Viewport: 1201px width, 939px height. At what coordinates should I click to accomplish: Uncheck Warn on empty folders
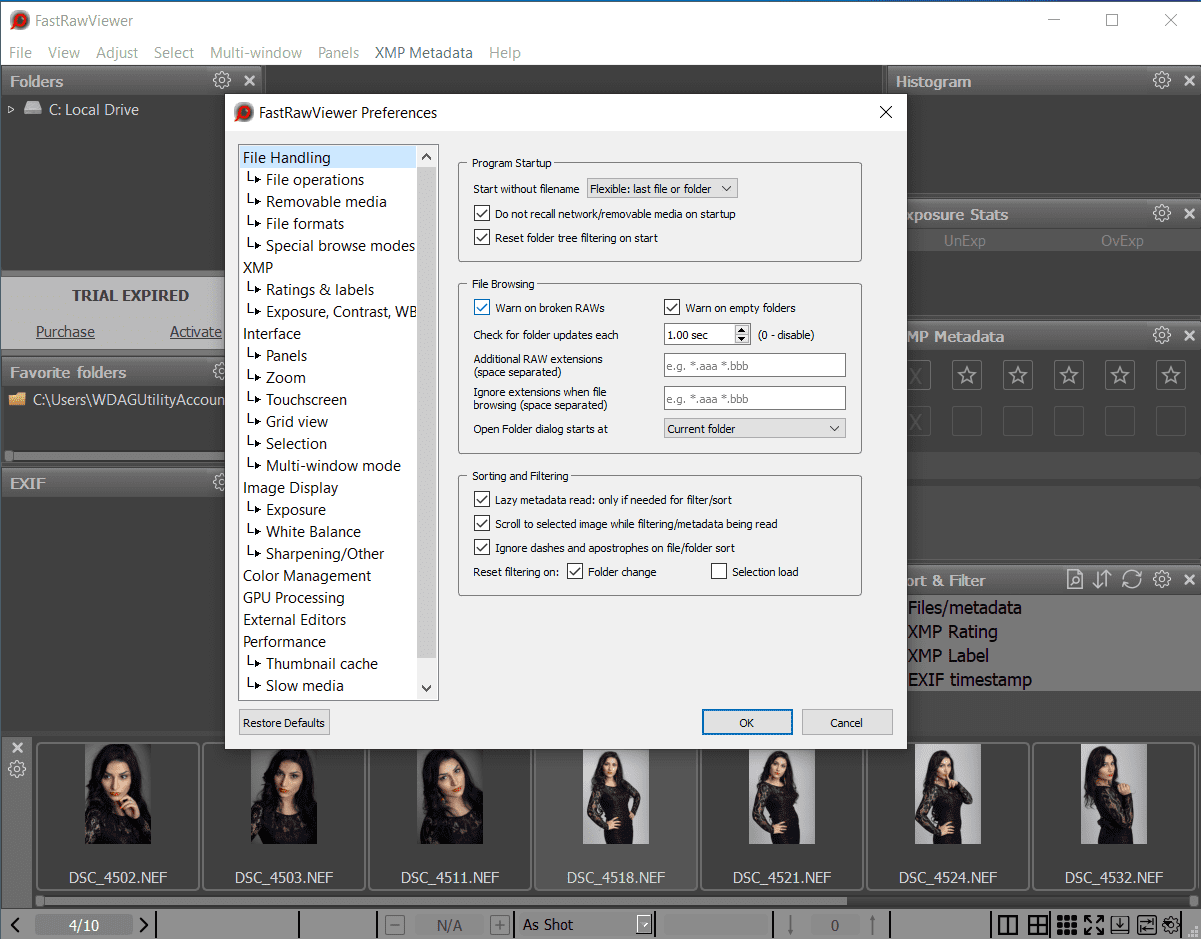pyautogui.click(x=672, y=308)
